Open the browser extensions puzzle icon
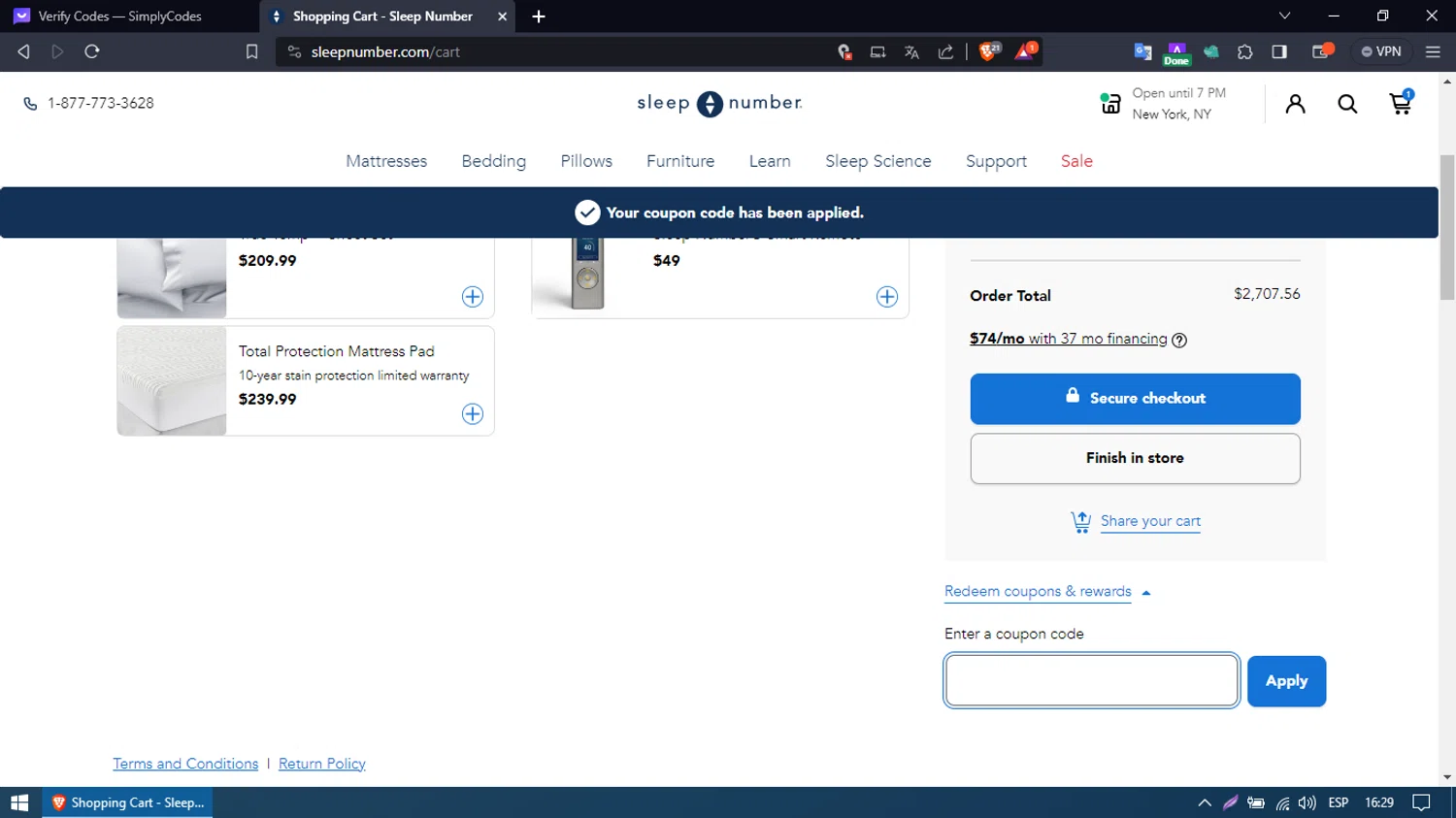 click(x=1245, y=52)
